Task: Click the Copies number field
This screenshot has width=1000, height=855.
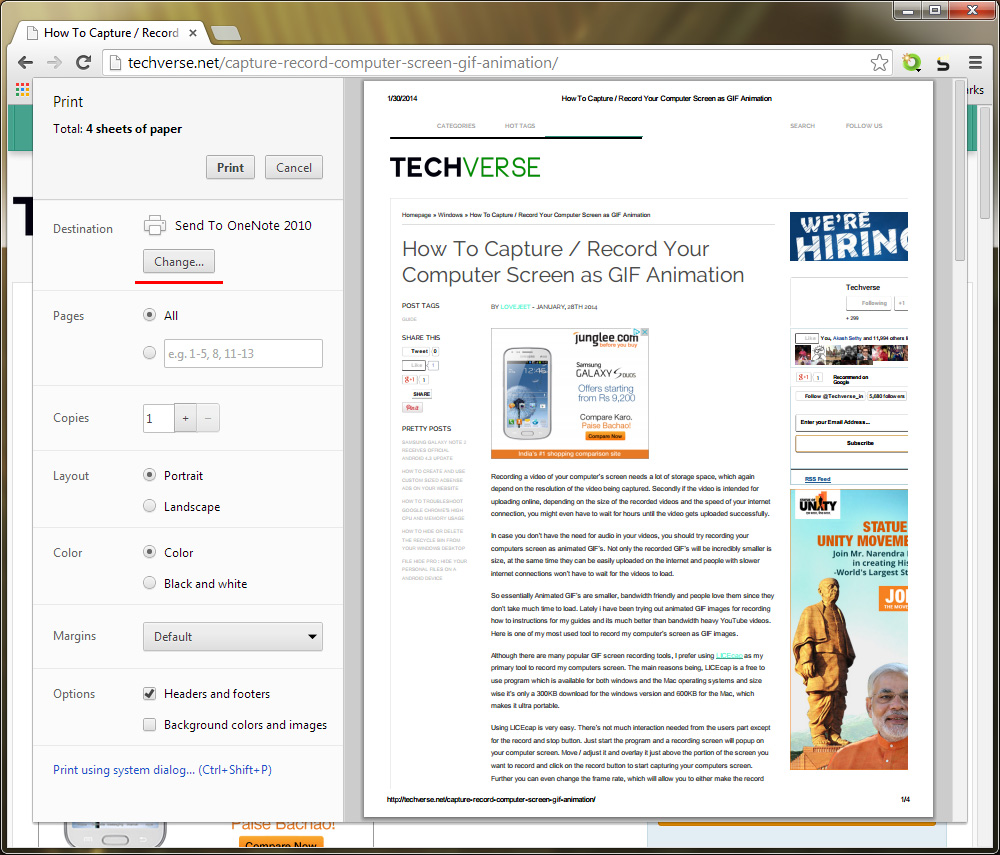Action: pyautogui.click(x=159, y=418)
